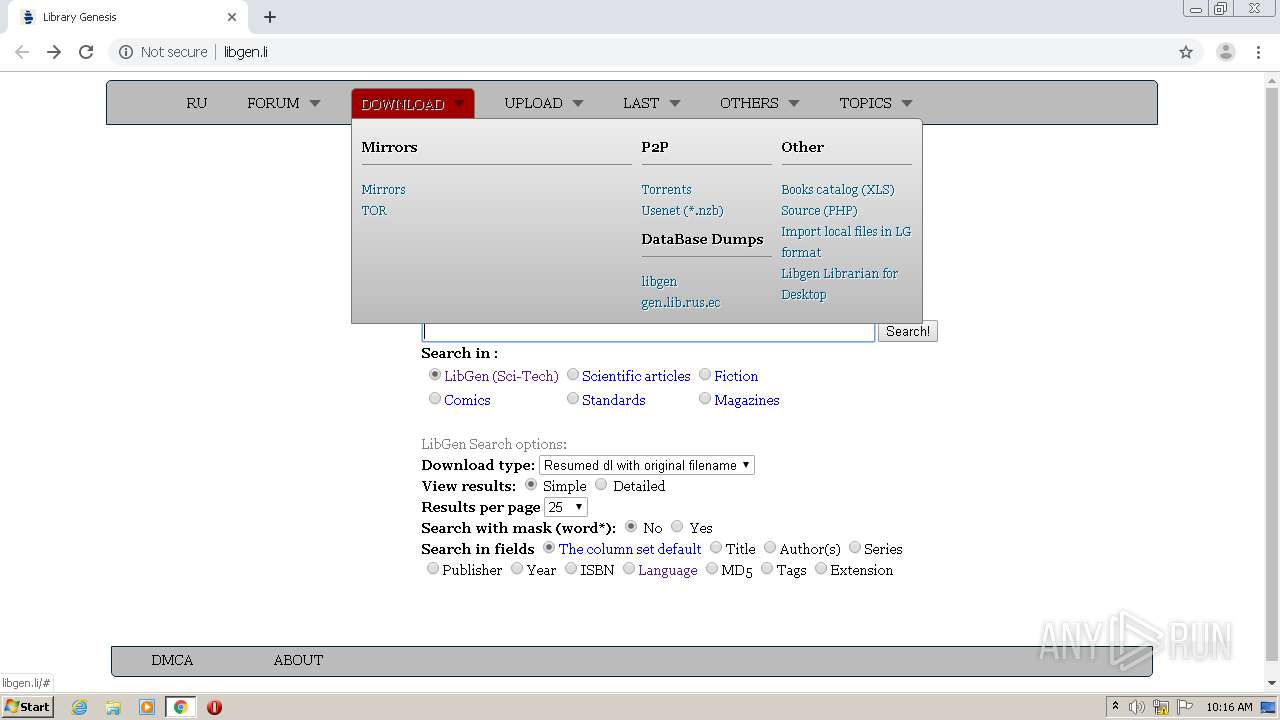
Task: Expand the LAST menu
Action: [x=651, y=103]
